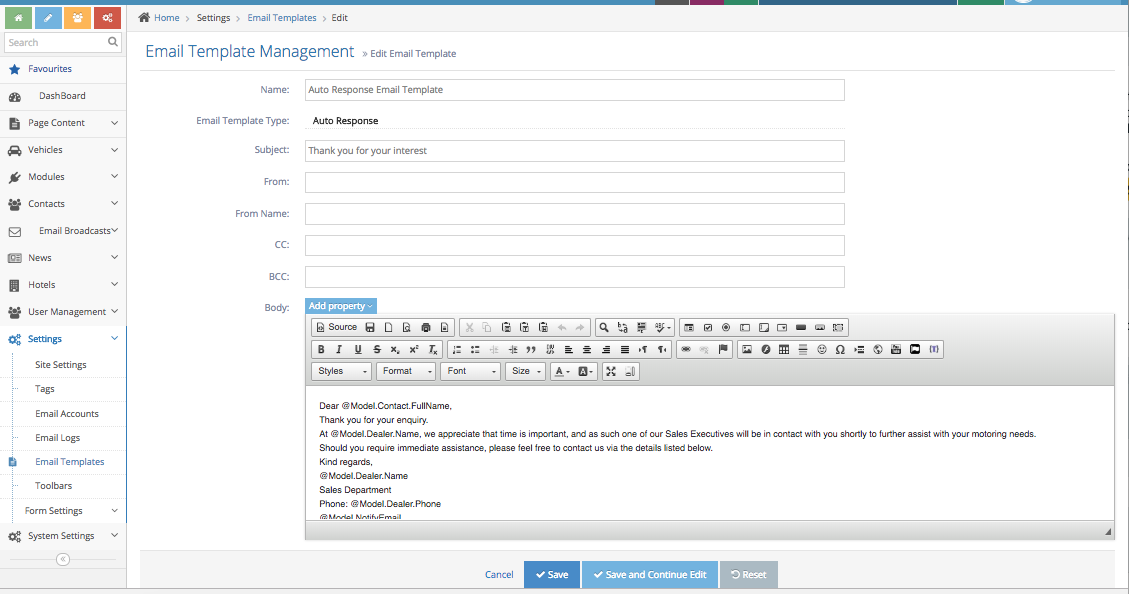Toggle bold formatting in the editor
This screenshot has height=594, width=1129.
click(x=321, y=350)
